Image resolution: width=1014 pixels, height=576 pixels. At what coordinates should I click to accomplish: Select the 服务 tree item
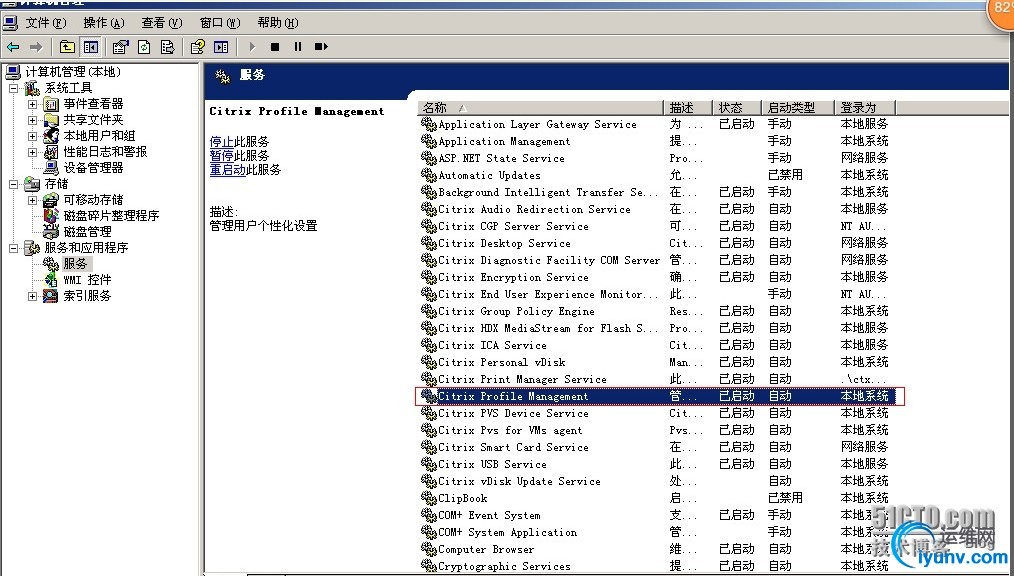click(75, 264)
